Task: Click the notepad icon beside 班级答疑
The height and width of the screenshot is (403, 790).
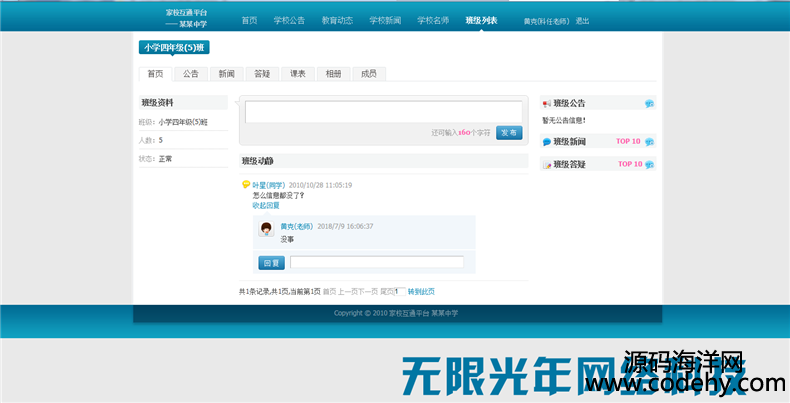Action: (x=547, y=165)
